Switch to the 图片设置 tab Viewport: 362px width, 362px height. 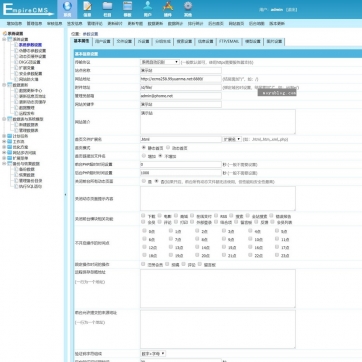click(x=274, y=42)
